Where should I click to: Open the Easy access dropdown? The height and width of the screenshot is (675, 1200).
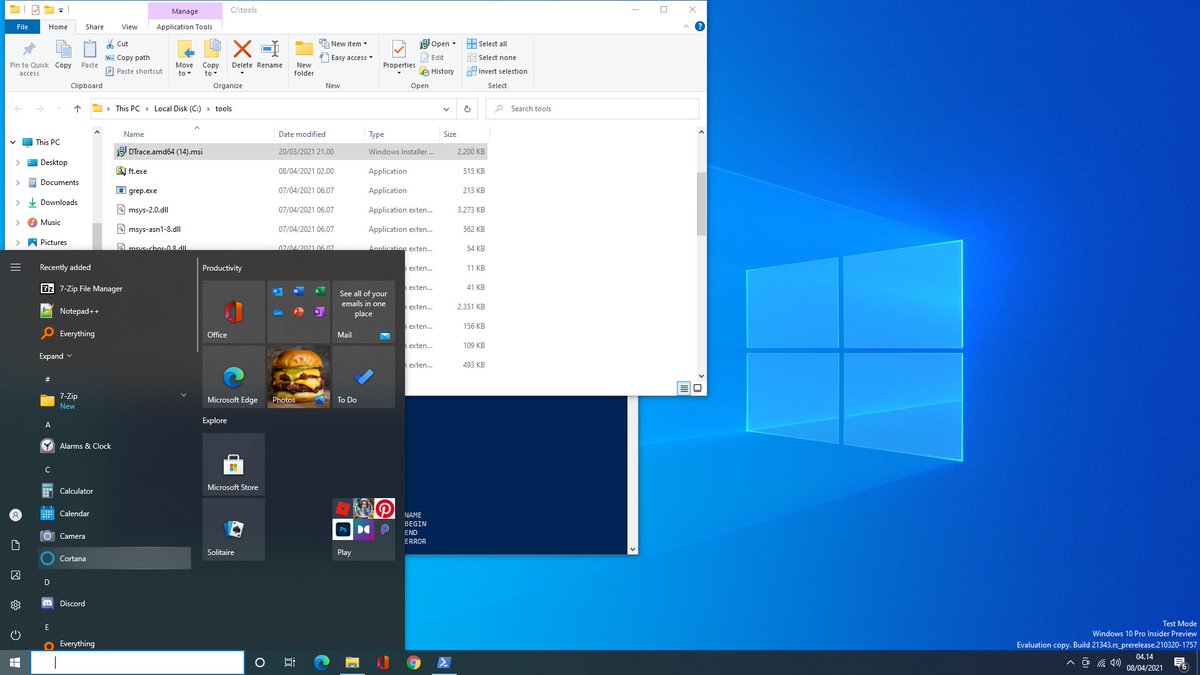click(346, 58)
